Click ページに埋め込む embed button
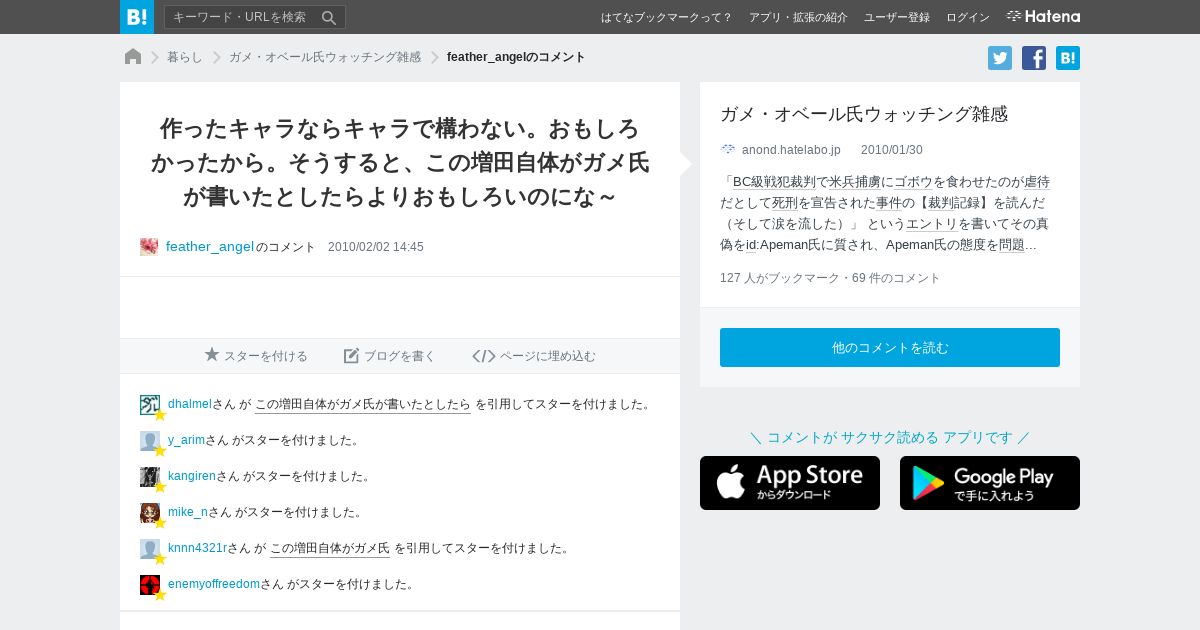Viewport: 1200px width, 630px height. pyautogui.click(x=534, y=356)
